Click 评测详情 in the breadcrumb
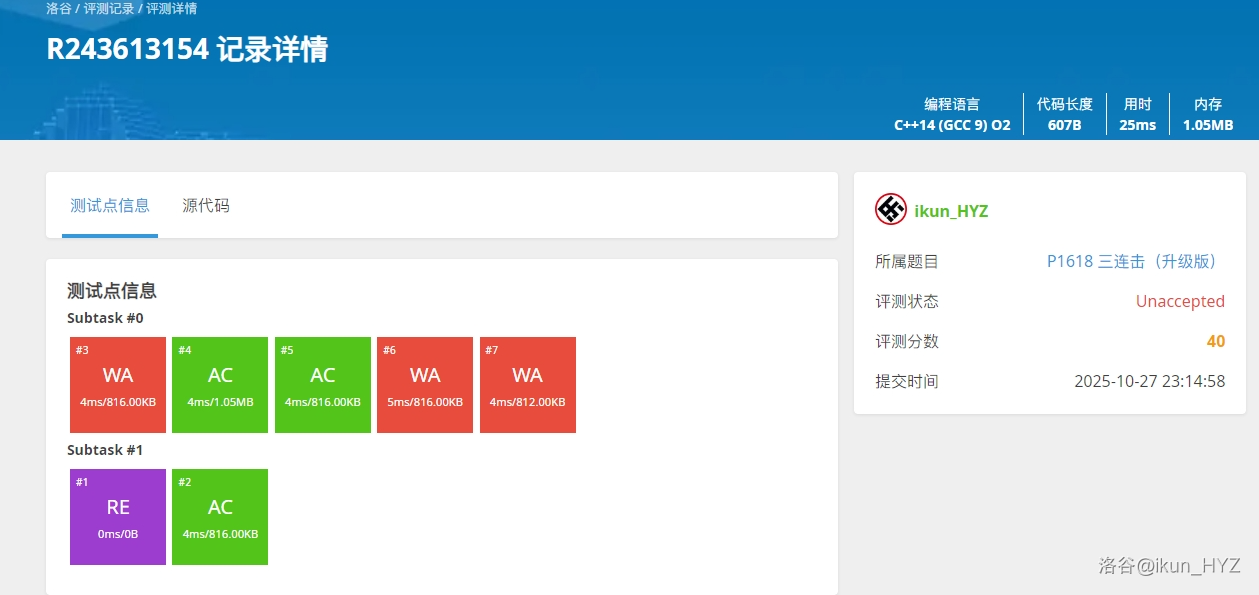 point(171,9)
